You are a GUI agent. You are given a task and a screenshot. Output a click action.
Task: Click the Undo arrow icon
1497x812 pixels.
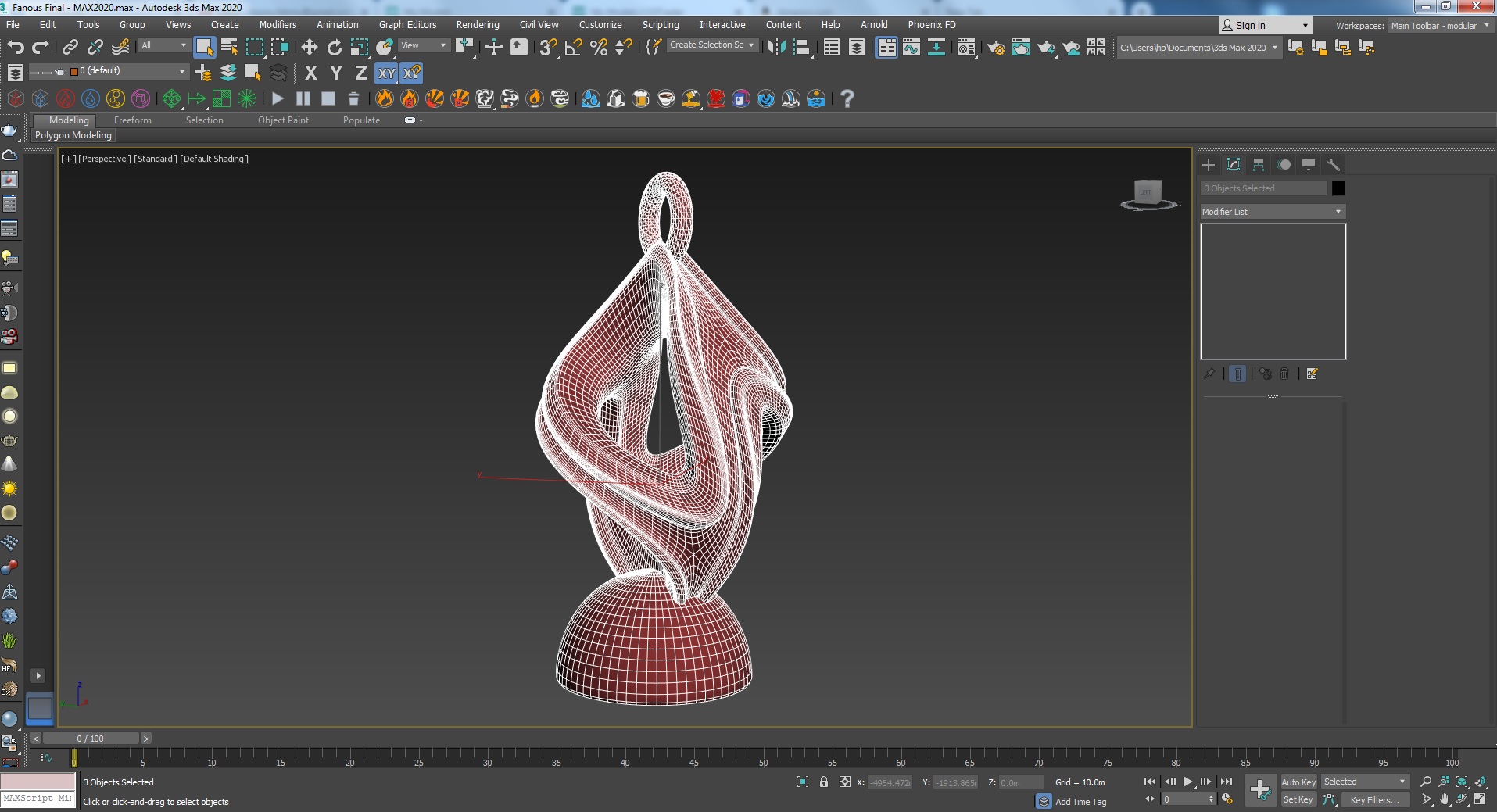point(15,48)
